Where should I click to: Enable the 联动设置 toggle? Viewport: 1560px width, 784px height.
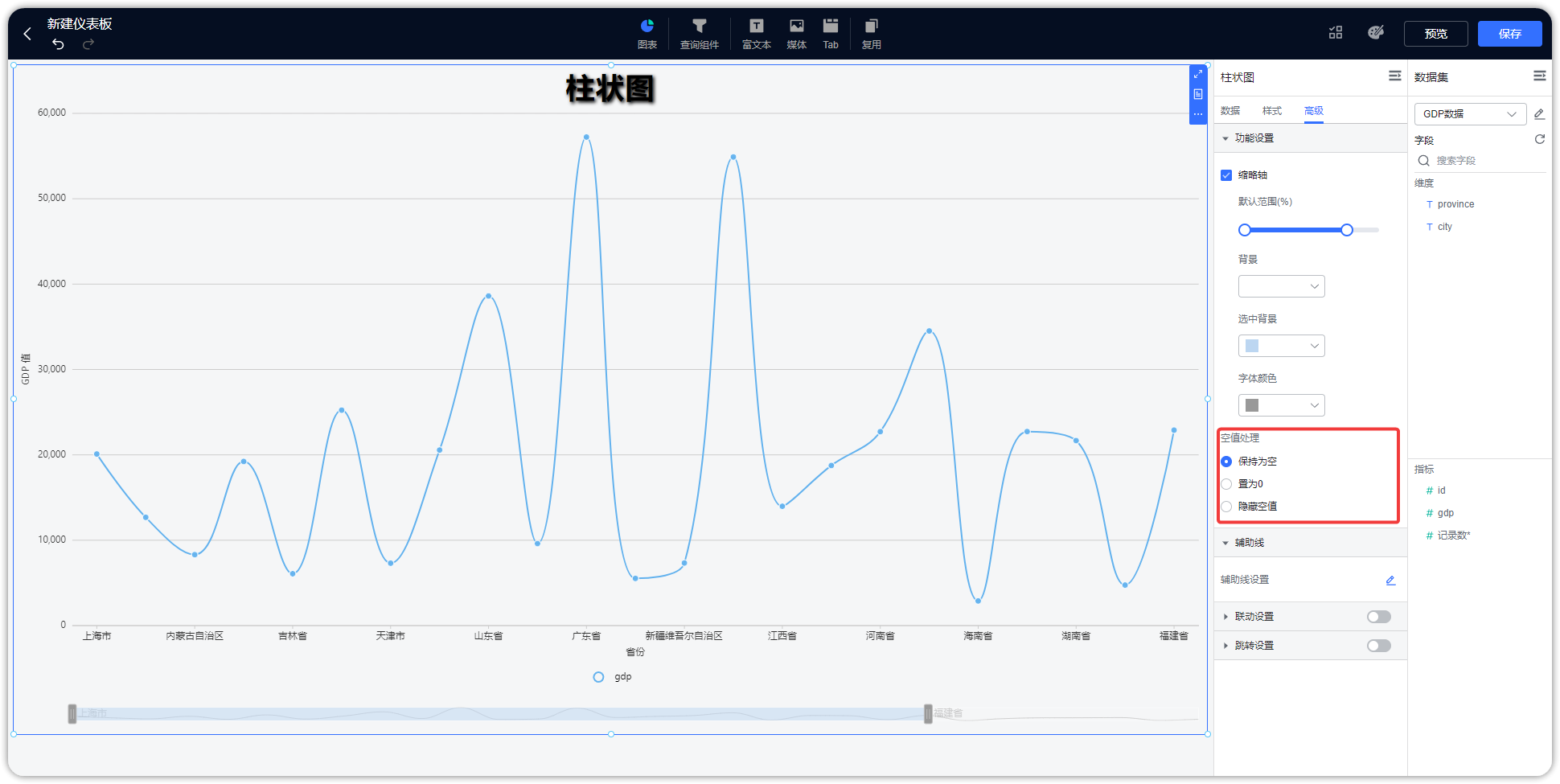pos(1379,617)
